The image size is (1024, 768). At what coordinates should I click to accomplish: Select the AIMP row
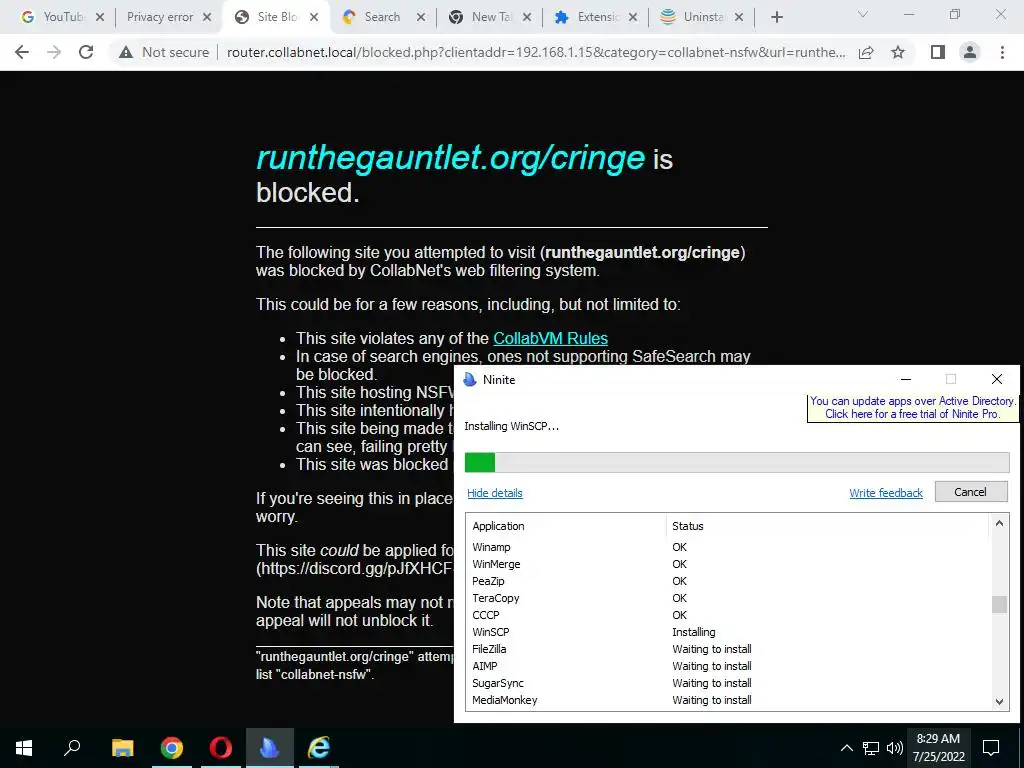(728, 666)
